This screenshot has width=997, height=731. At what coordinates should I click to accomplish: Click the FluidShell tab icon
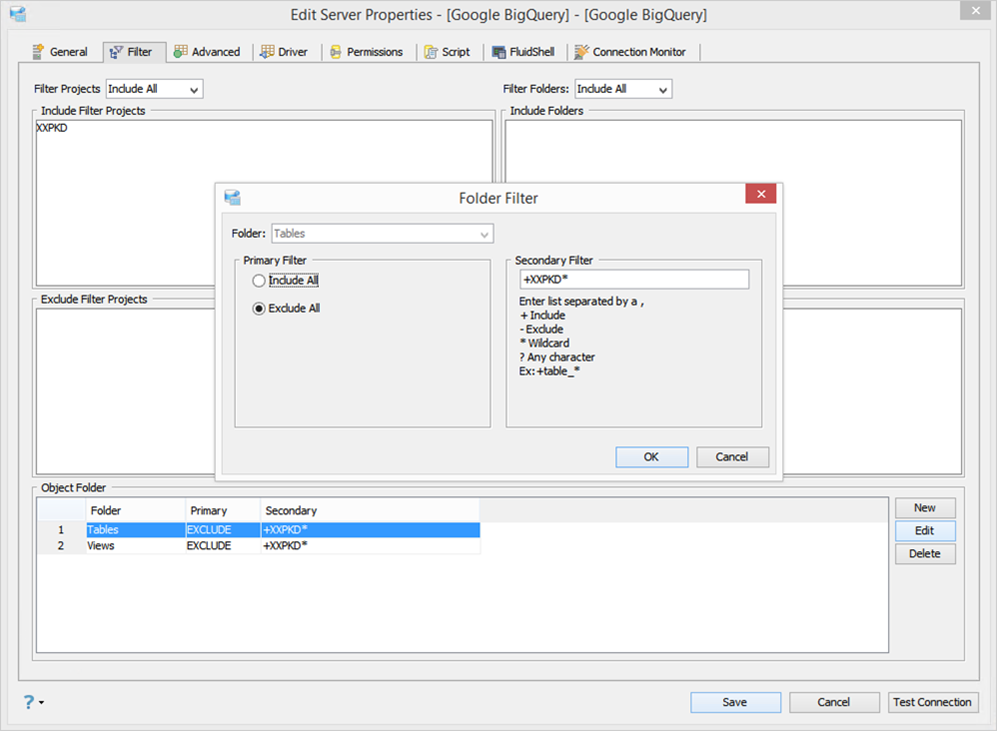tap(499, 52)
